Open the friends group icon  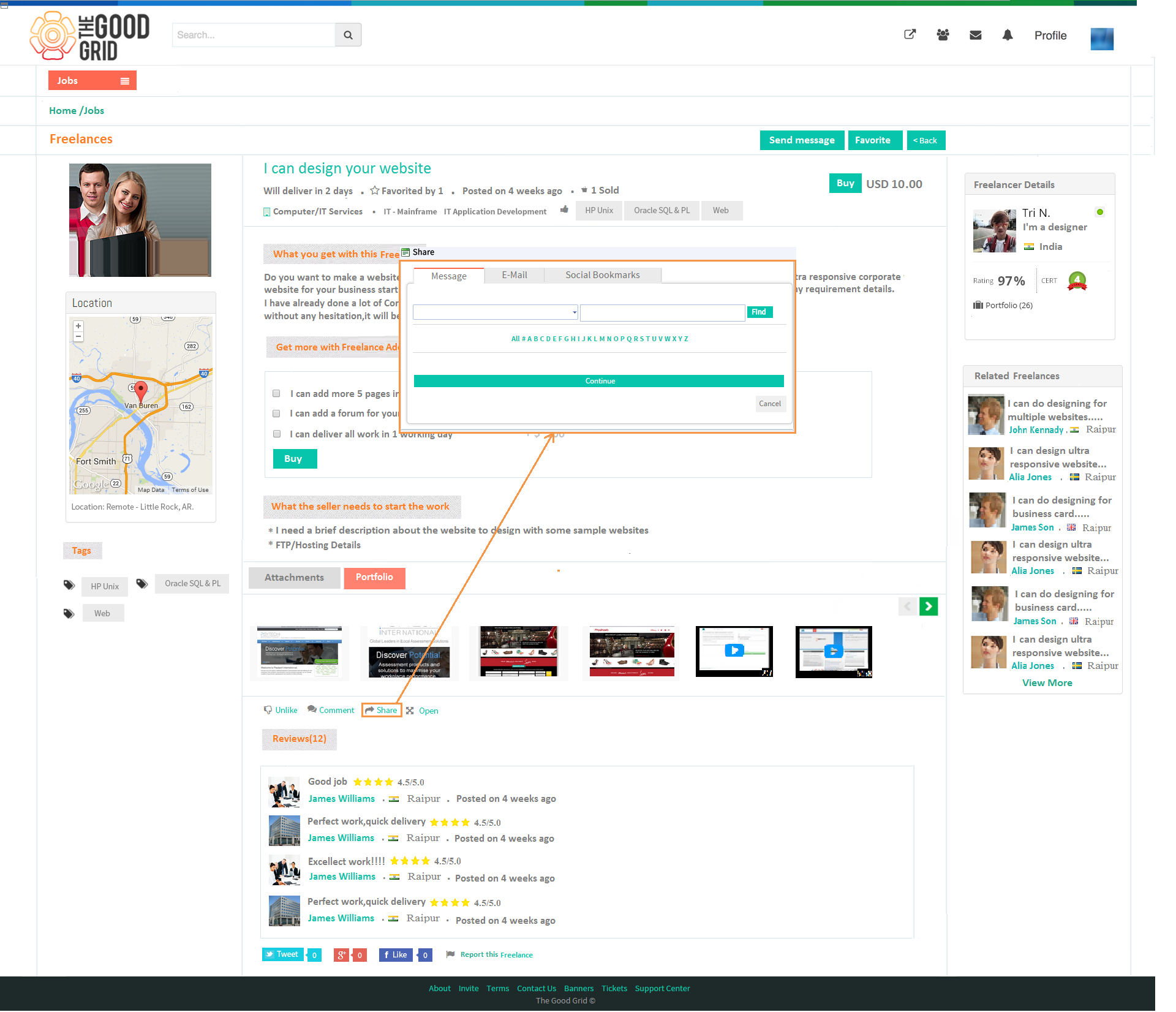tap(943, 35)
